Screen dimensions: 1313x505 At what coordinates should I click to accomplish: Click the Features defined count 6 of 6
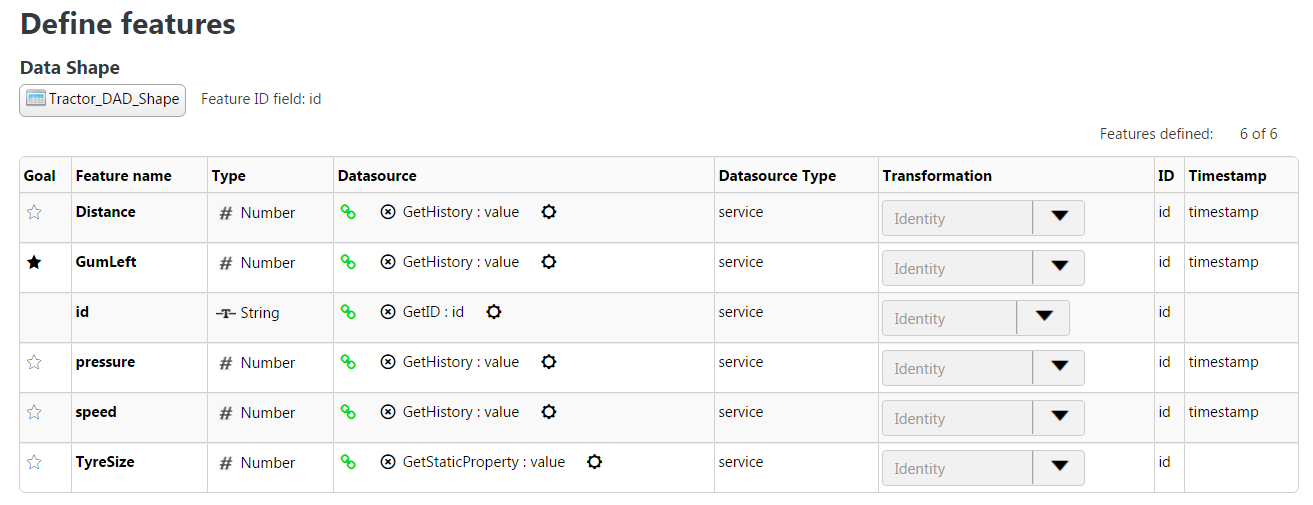pyautogui.click(x=1258, y=134)
